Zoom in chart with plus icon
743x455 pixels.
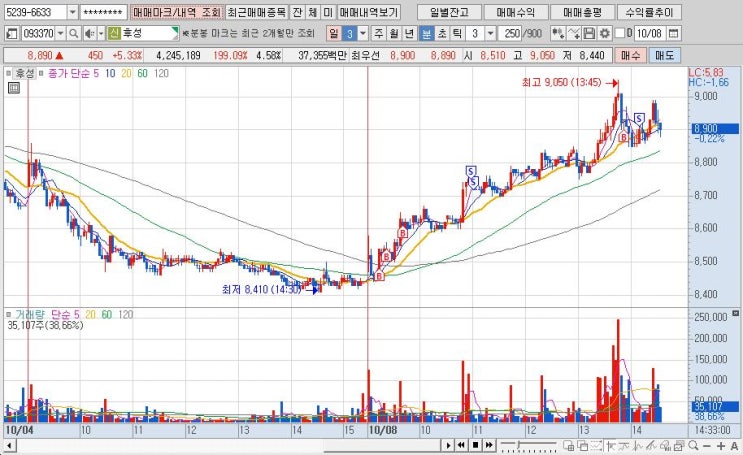pos(721,446)
